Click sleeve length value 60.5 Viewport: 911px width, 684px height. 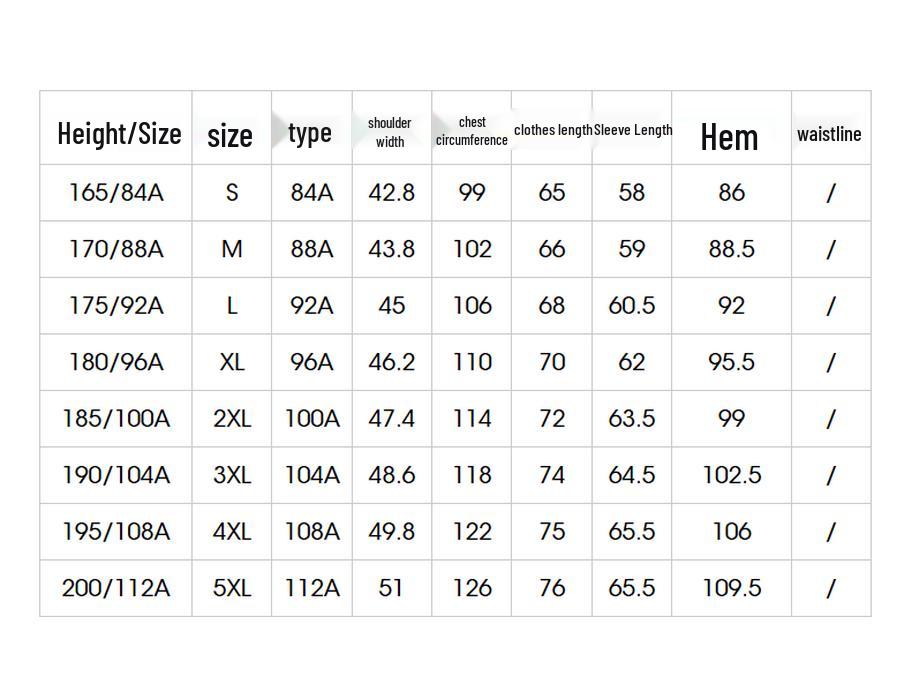[632, 305]
